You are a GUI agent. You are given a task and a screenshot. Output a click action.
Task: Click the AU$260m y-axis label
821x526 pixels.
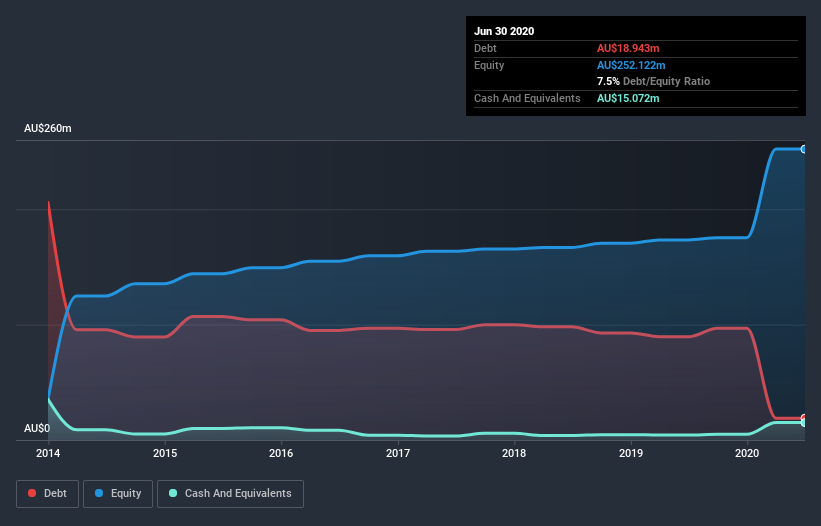48,128
